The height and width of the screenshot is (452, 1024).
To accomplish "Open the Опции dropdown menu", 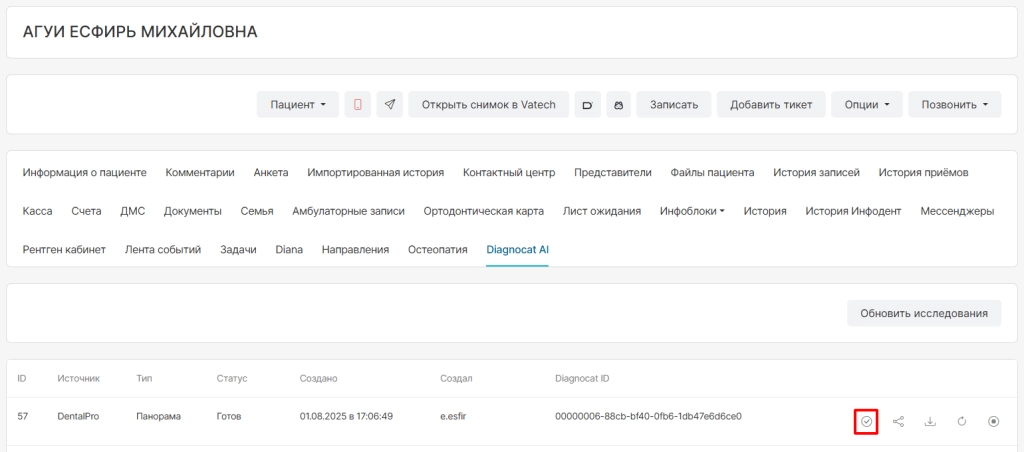I will pos(867,105).
